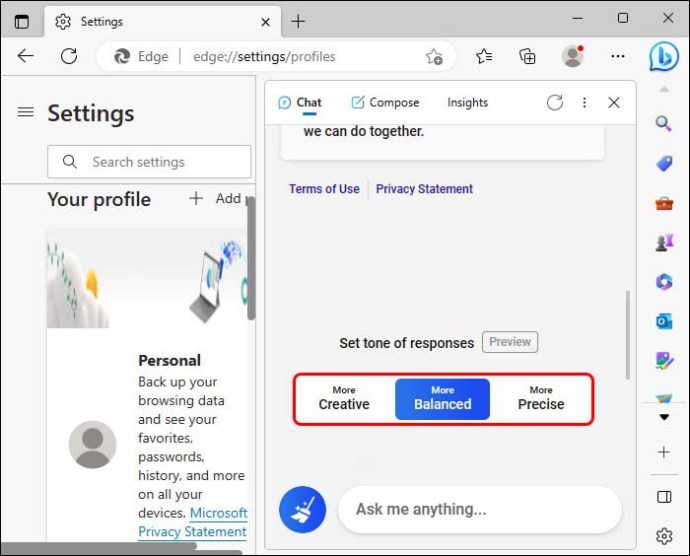Open the sidebar Search icon

[664, 124]
